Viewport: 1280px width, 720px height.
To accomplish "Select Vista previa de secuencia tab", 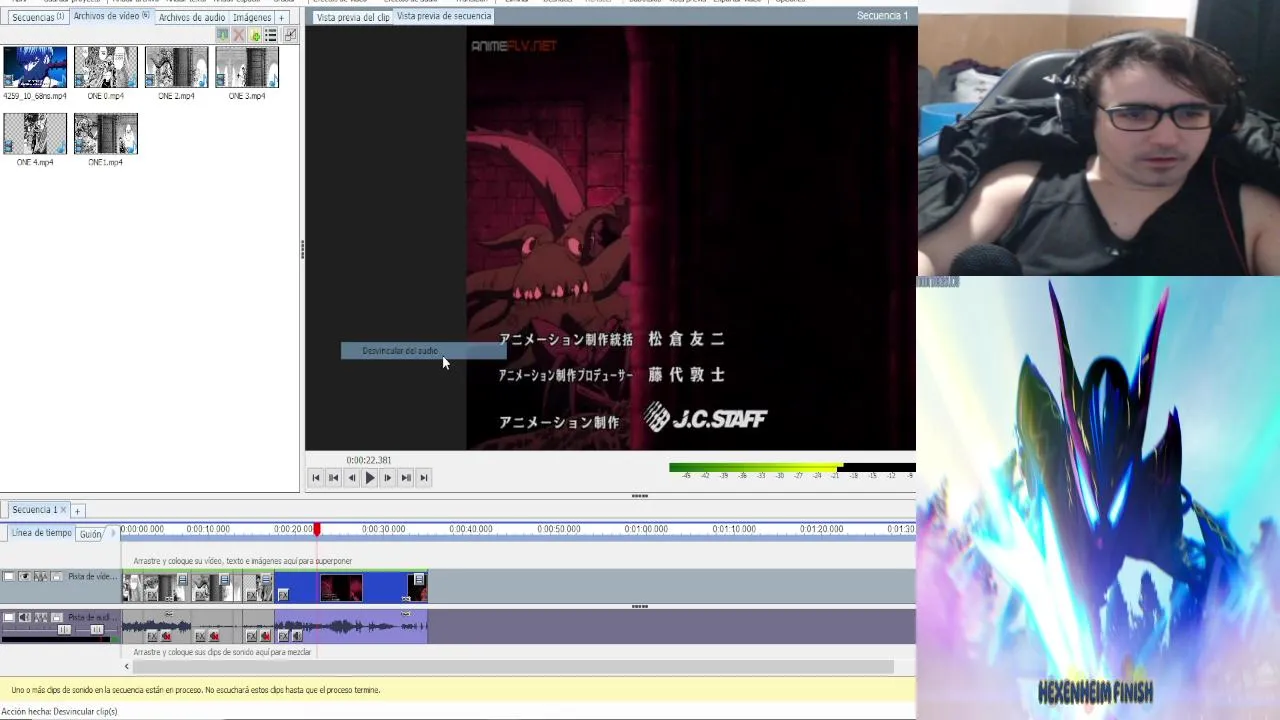I will tap(444, 16).
